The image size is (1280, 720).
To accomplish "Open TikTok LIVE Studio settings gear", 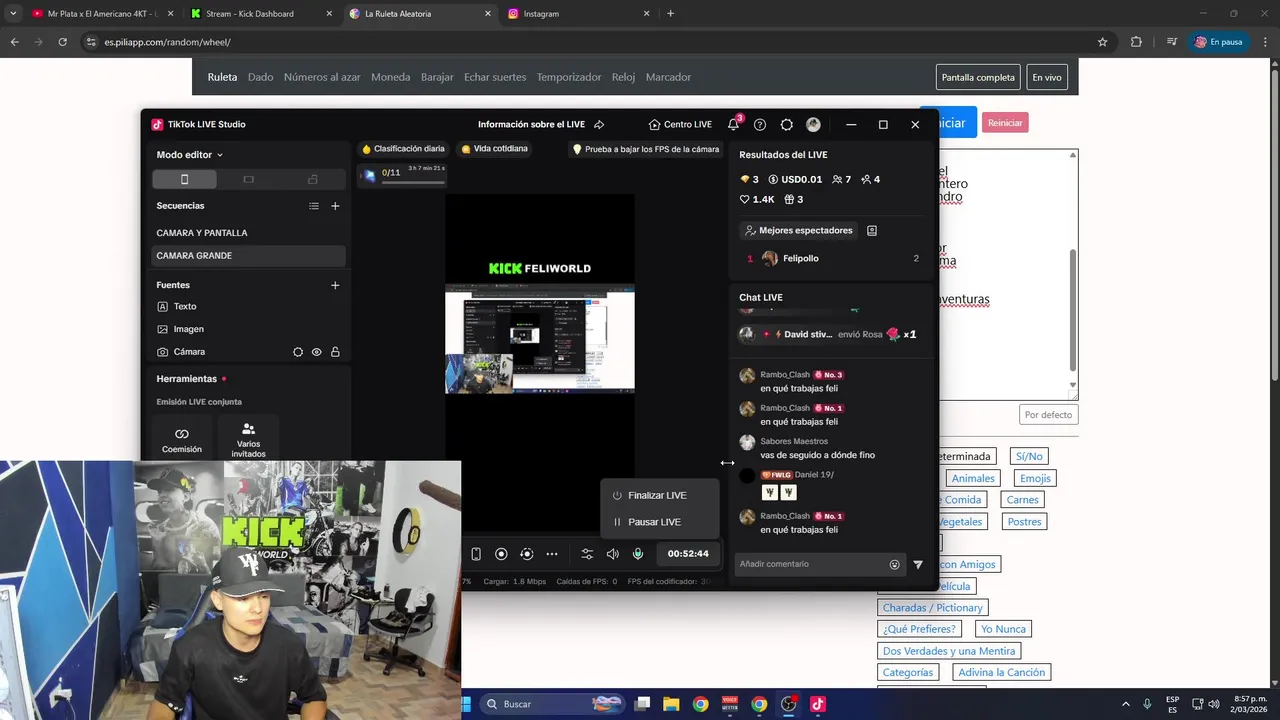I will point(787,125).
